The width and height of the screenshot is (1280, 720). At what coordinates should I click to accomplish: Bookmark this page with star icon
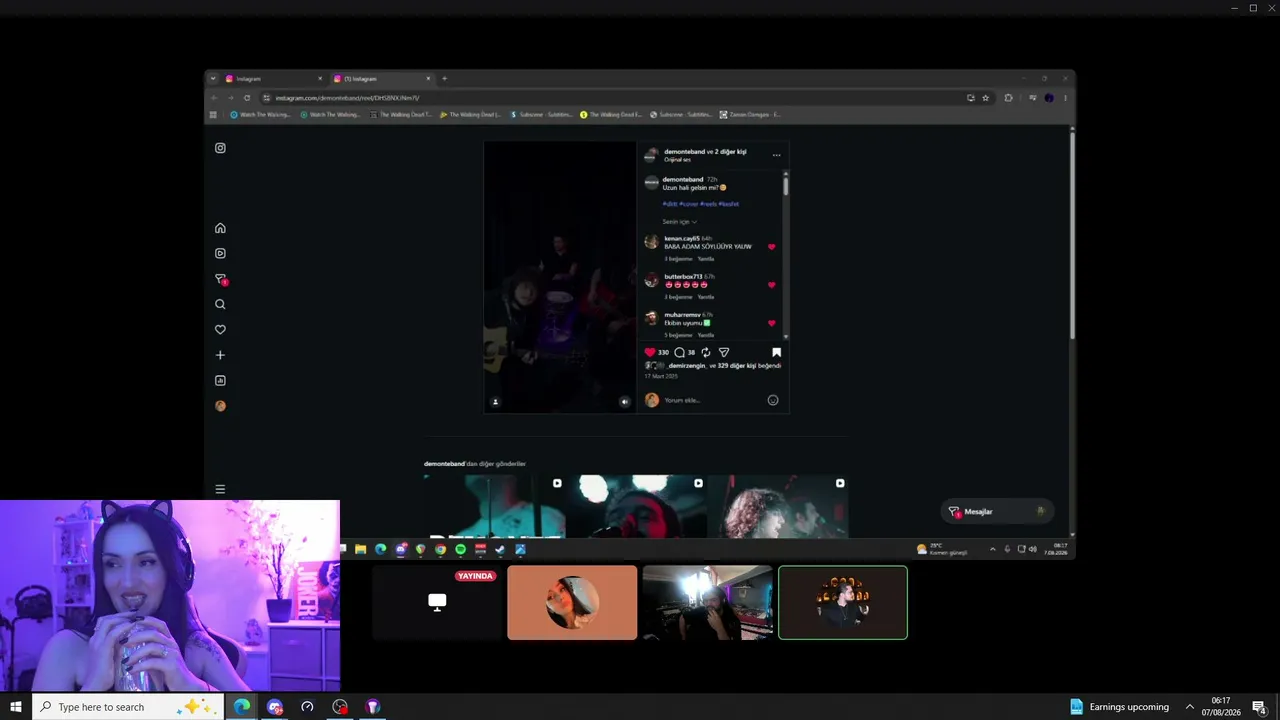coord(986,98)
